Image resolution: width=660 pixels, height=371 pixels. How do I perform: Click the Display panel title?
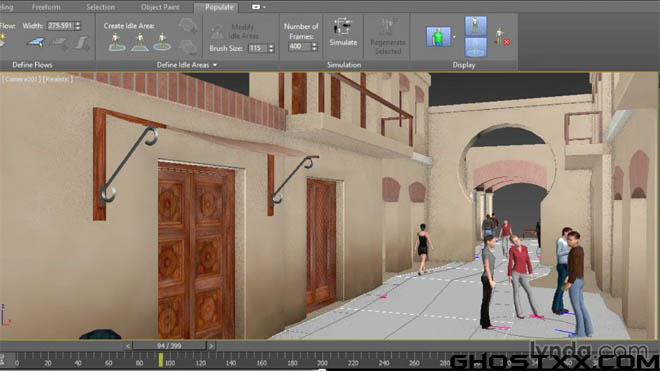[464, 65]
